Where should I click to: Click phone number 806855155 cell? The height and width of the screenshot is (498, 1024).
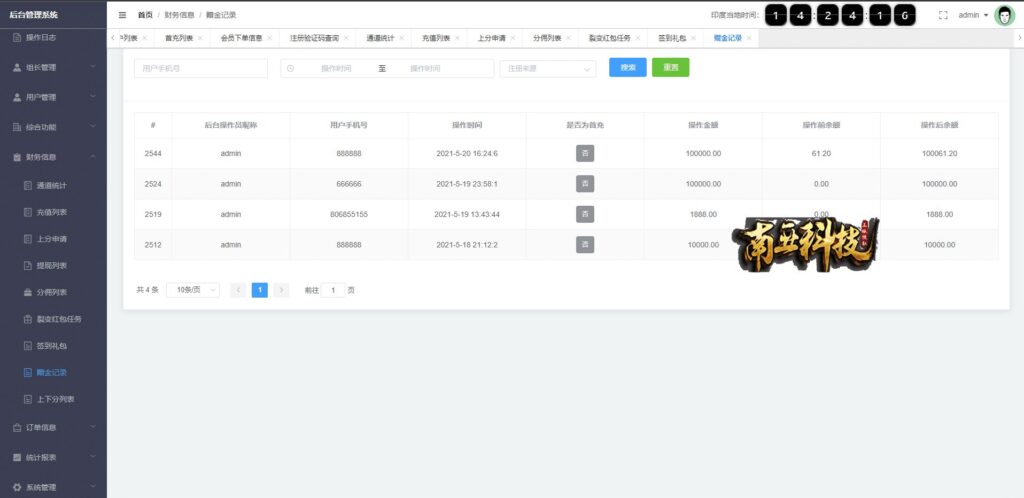349,214
